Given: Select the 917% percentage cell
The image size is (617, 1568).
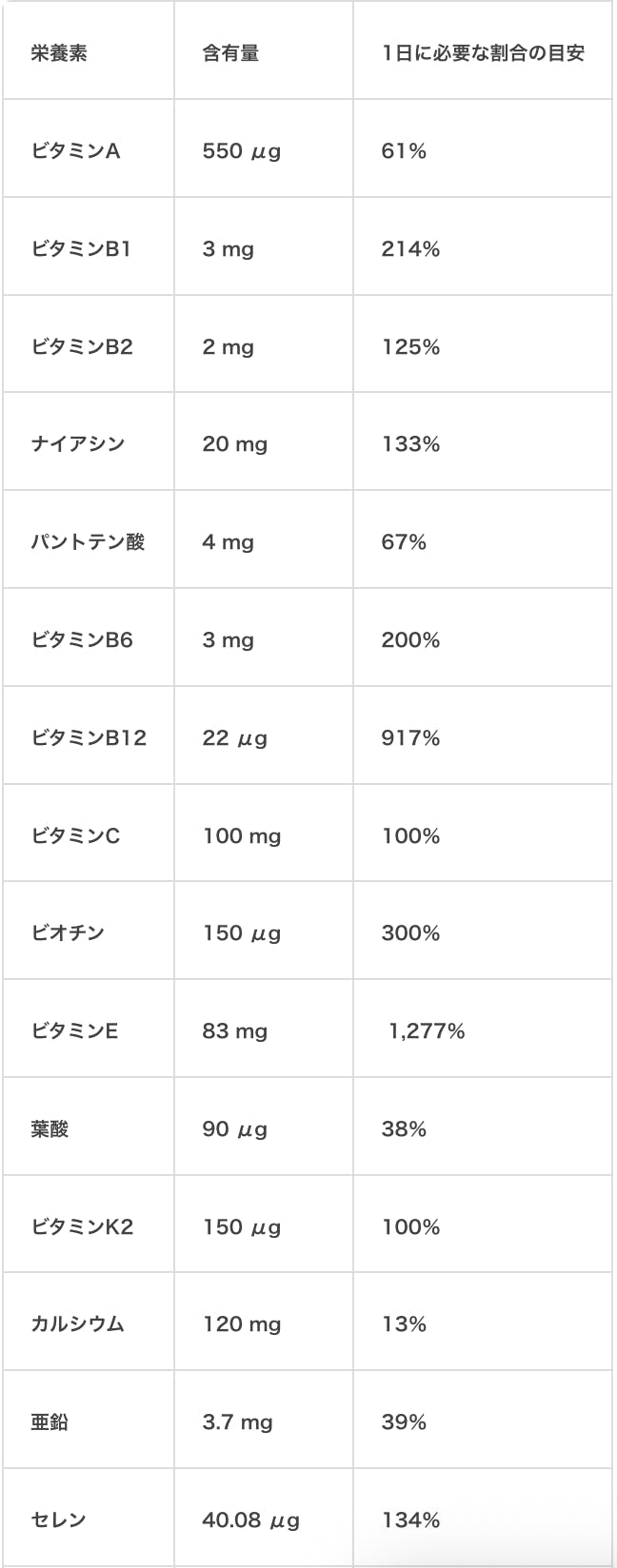Looking at the screenshot, I should click(410, 738).
